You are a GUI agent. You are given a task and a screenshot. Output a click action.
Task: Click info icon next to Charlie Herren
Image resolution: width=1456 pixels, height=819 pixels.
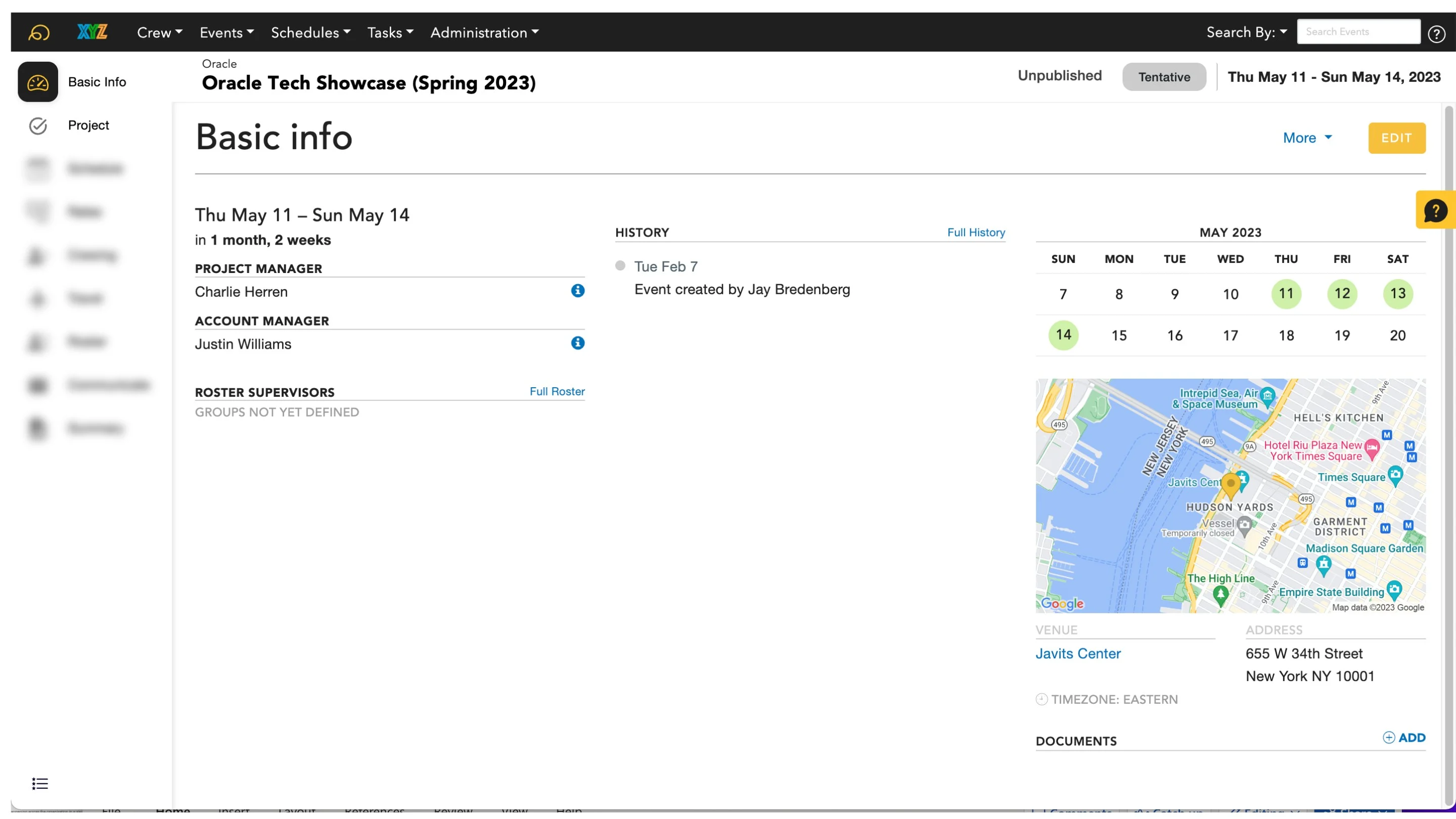tap(577, 291)
